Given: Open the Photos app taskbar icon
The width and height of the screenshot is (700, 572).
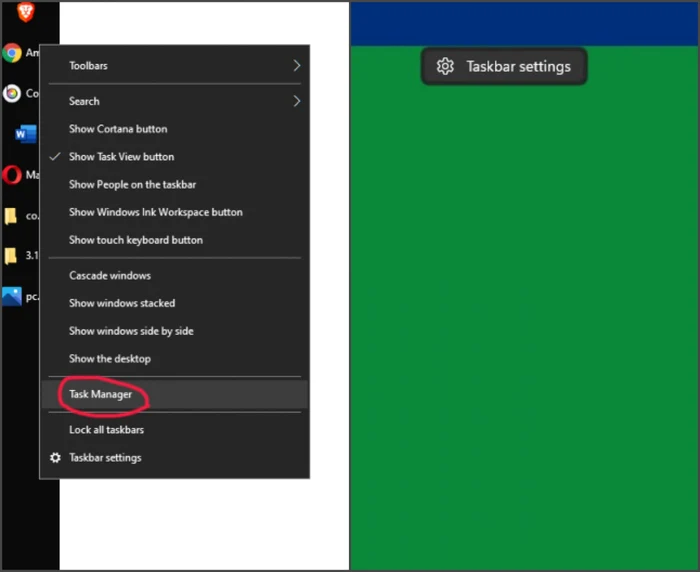Looking at the screenshot, I should click(x=12, y=296).
